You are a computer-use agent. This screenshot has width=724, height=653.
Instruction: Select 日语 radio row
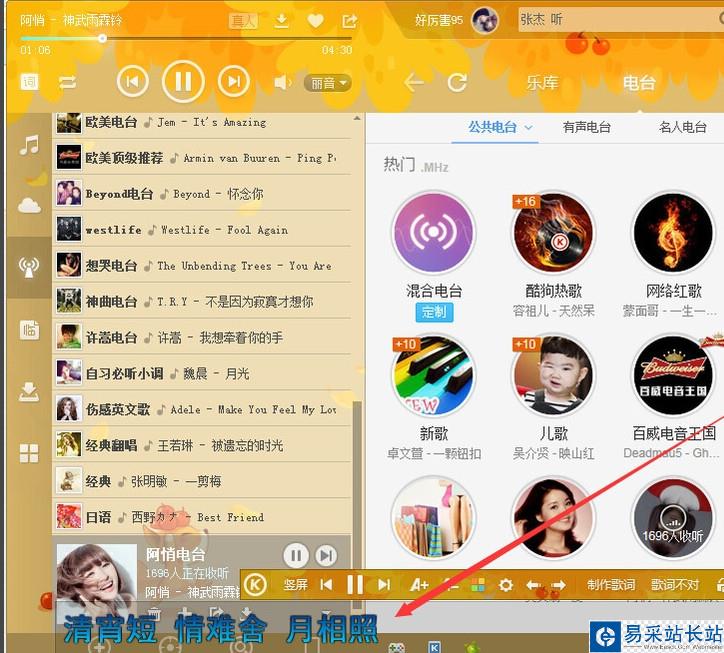pyautogui.click(x=202, y=517)
